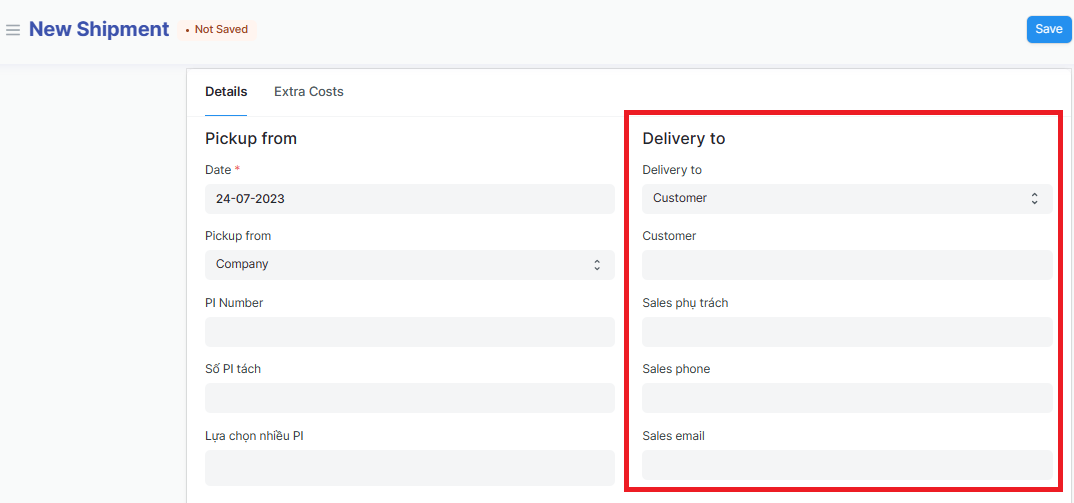The image size is (1074, 503).
Task: Select the Lựa chọn nhiều PI field
Action: click(x=409, y=467)
